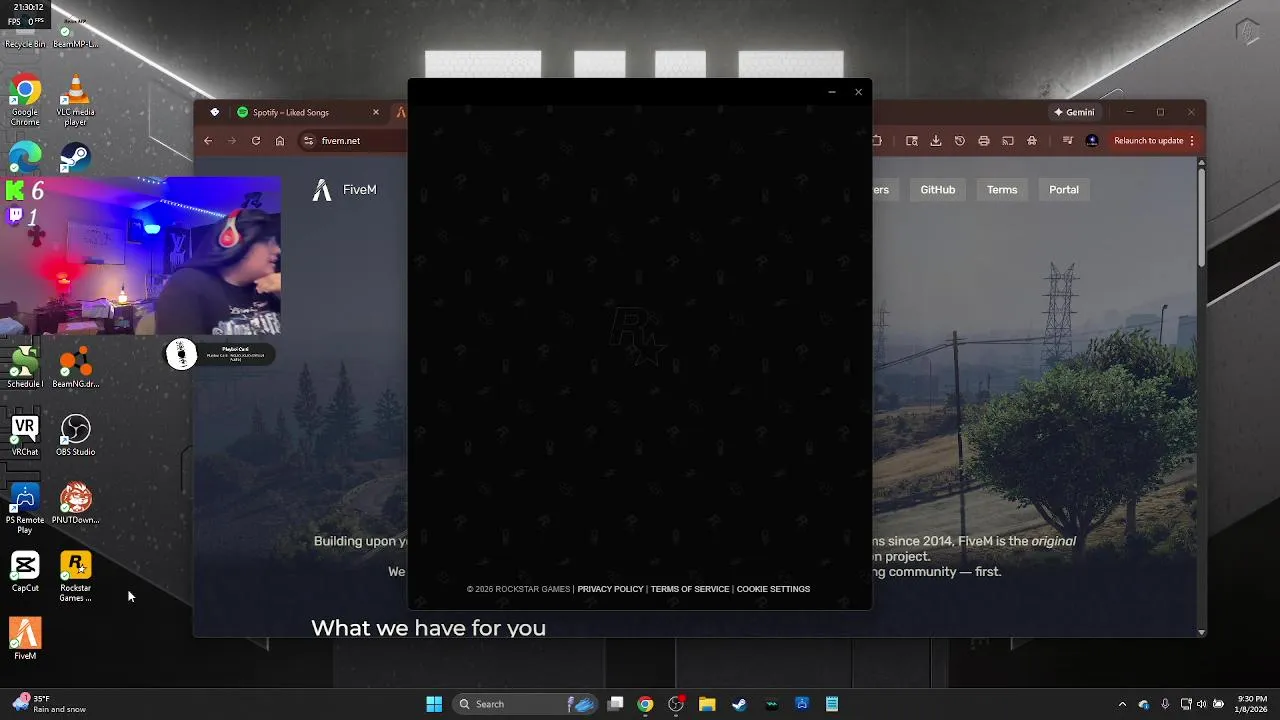Launch the PS Remote Play desktop shortcut
This screenshot has width=1280, height=720.
click(25, 509)
